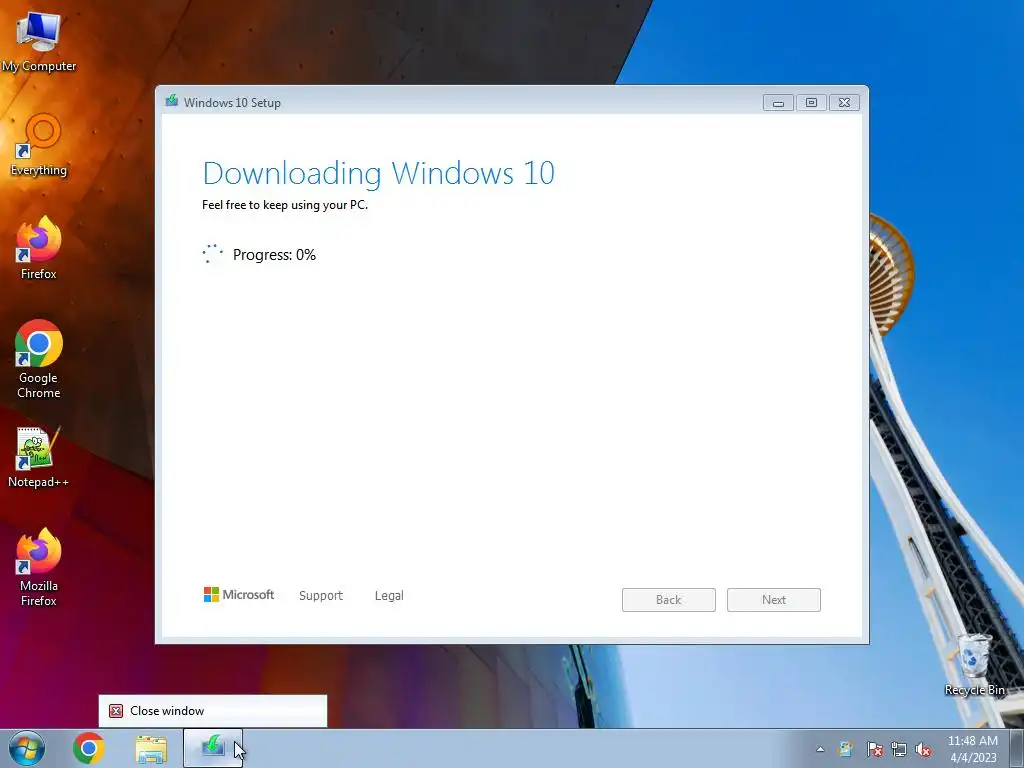Click the spinning progress indicator
This screenshot has width=1024, height=768.
click(213, 254)
